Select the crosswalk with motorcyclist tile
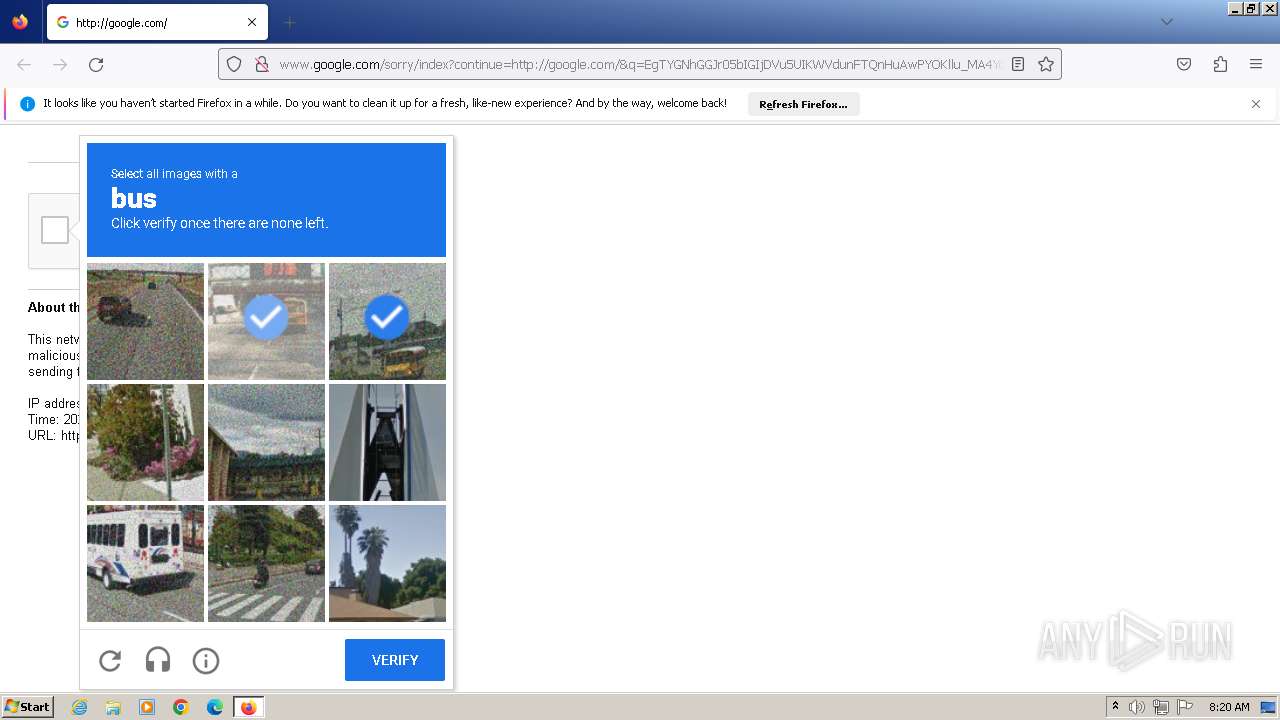 pos(266,563)
